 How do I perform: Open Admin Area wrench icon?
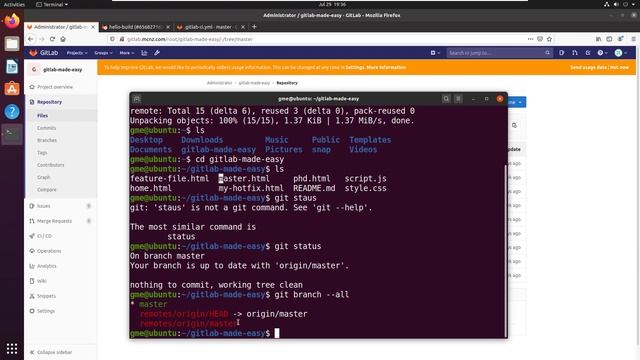coord(157,53)
